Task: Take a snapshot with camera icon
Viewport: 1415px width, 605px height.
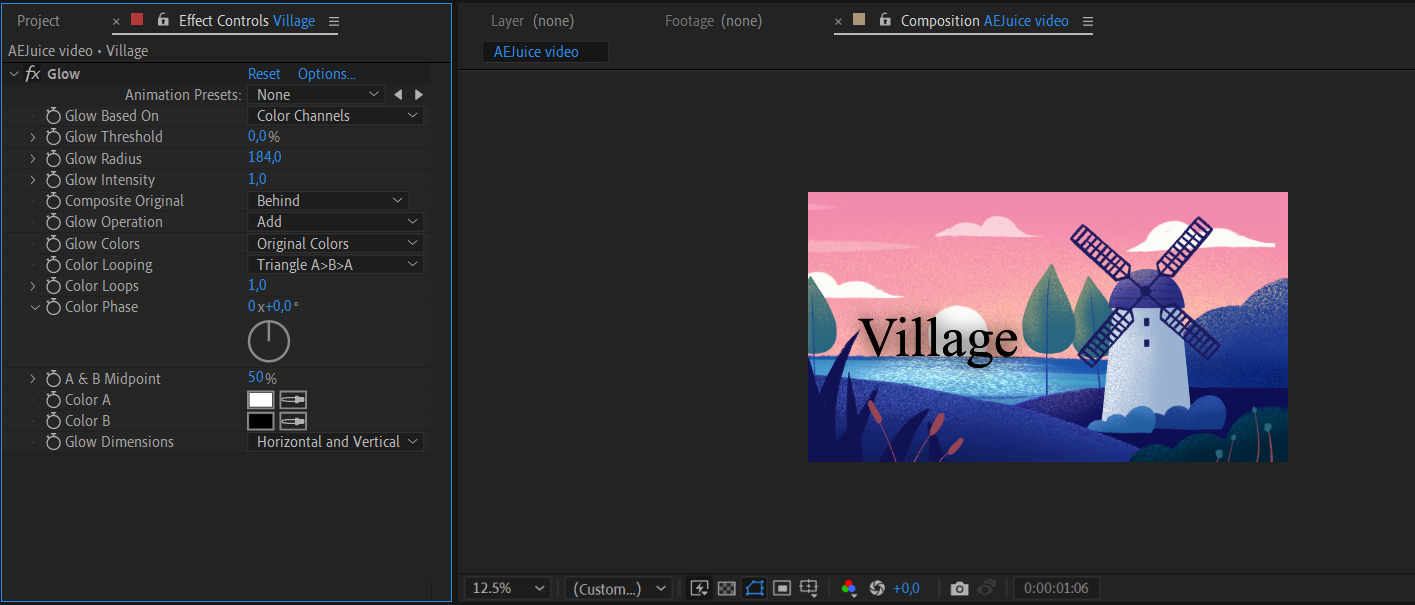Action: [x=959, y=588]
